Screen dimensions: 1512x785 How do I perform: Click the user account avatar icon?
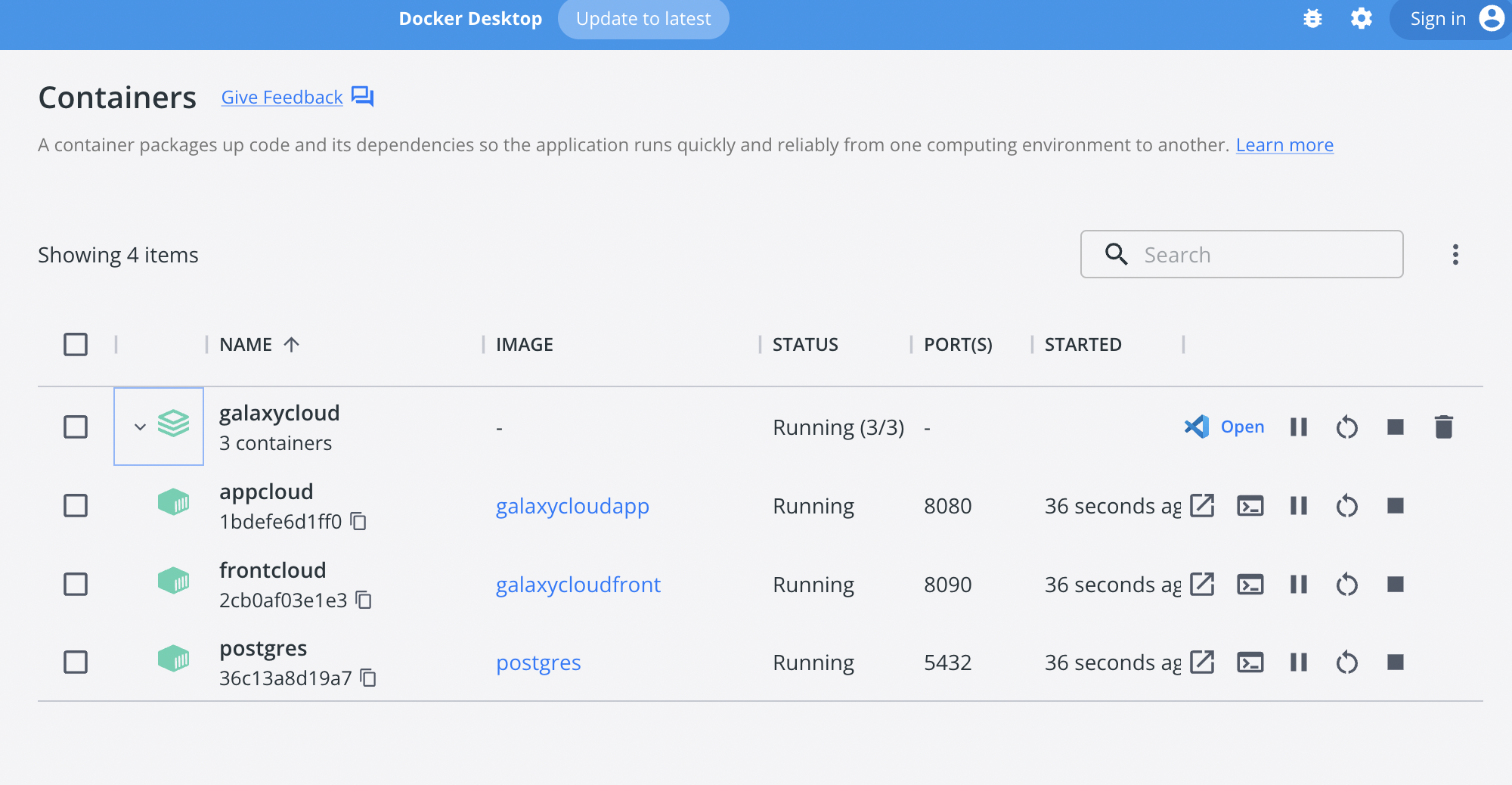pyautogui.click(x=1492, y=18)
